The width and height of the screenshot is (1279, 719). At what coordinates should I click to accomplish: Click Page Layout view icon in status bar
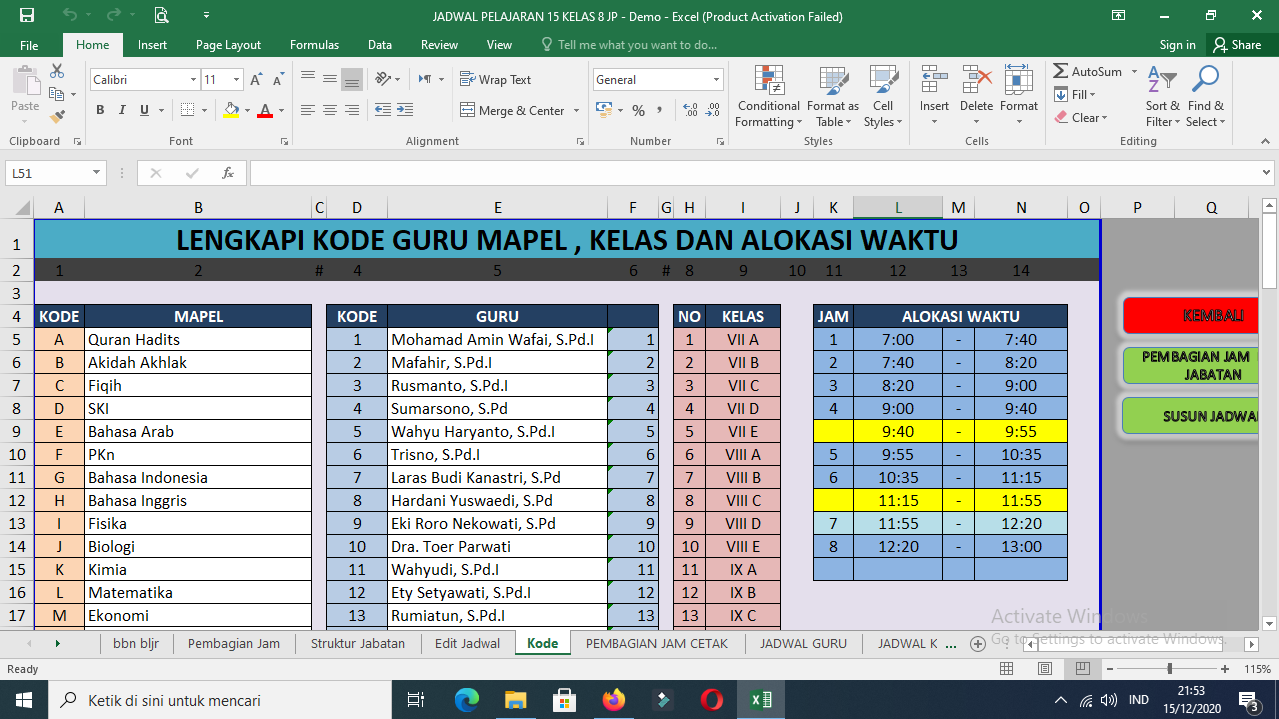pos(1044,668)
